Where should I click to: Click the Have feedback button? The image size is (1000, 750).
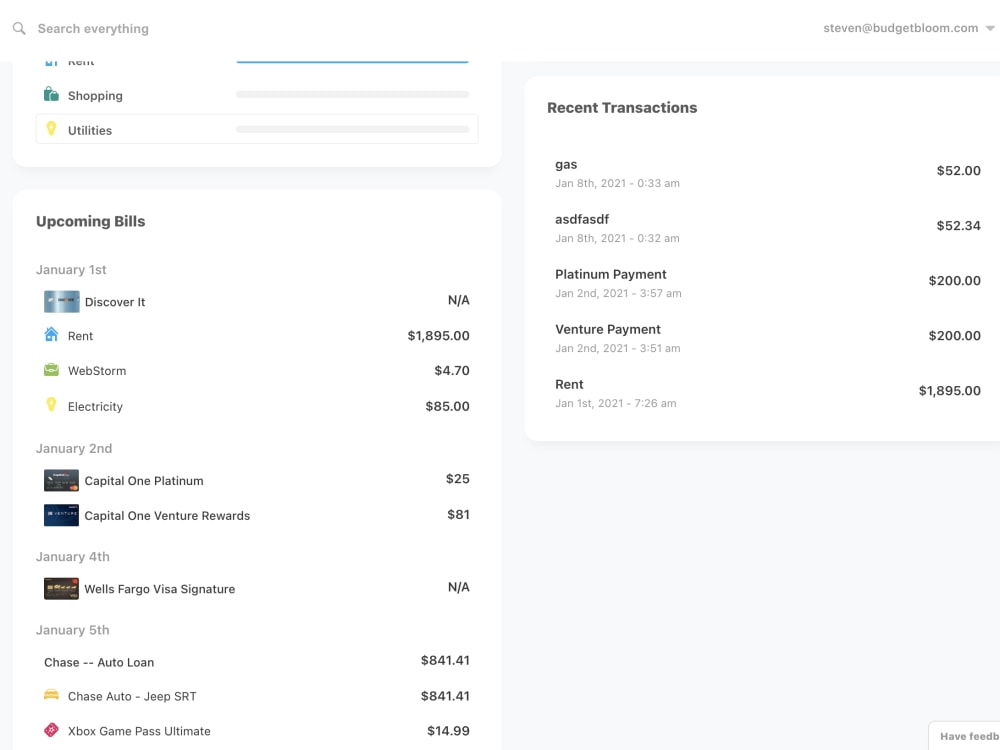click(968, 735)
